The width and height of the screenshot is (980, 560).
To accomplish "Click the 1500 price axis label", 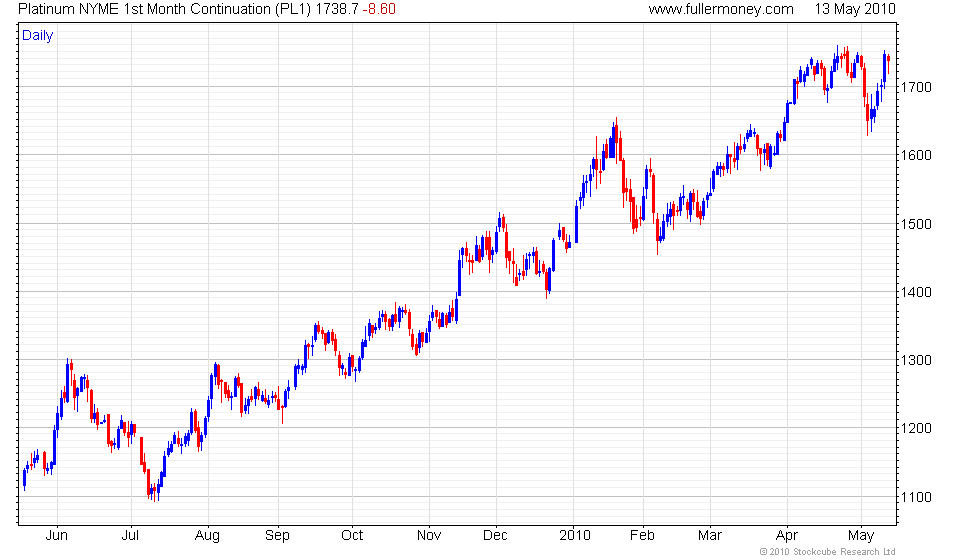I will 916,224.
